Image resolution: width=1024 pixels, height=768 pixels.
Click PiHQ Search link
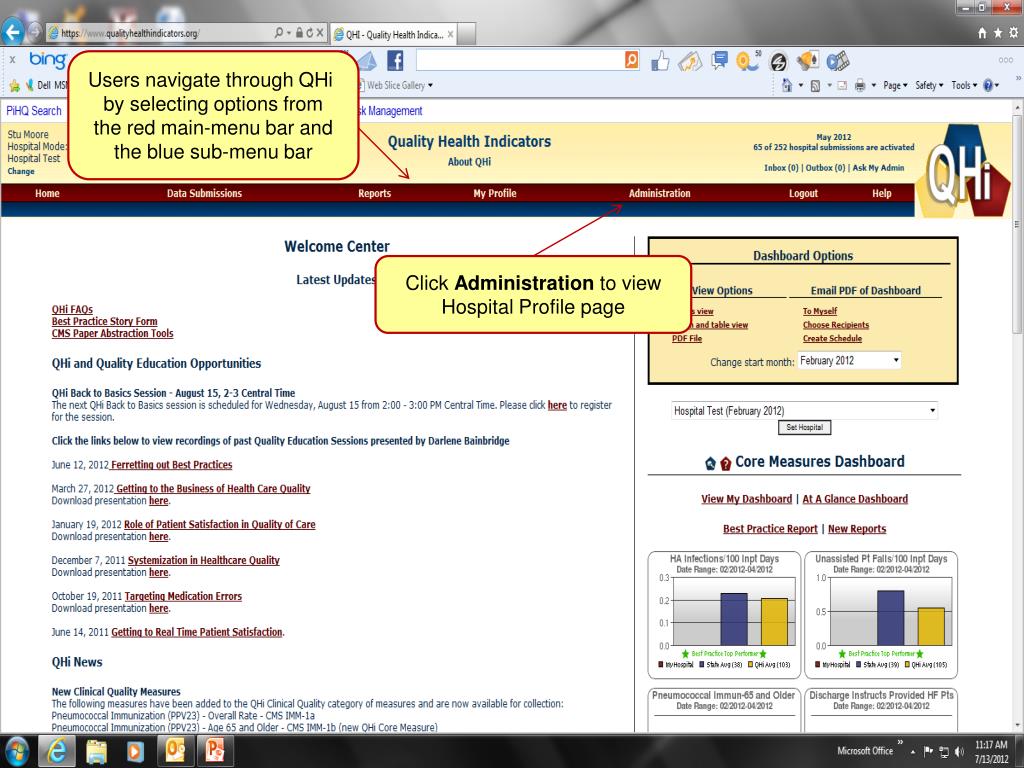(x=33, y=111)
